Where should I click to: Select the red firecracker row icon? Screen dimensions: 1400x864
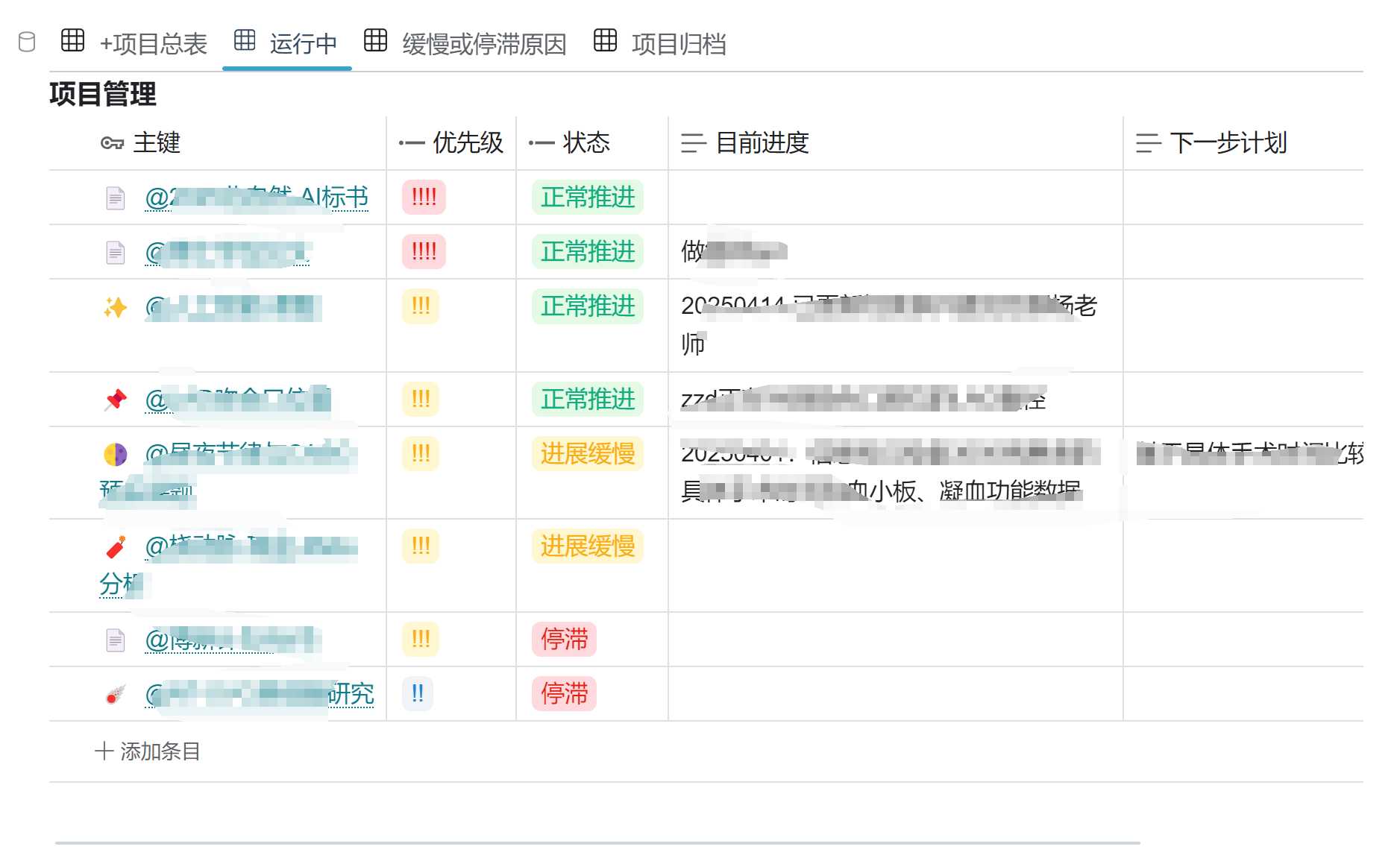pyautogui.click(x=115, y=547)
